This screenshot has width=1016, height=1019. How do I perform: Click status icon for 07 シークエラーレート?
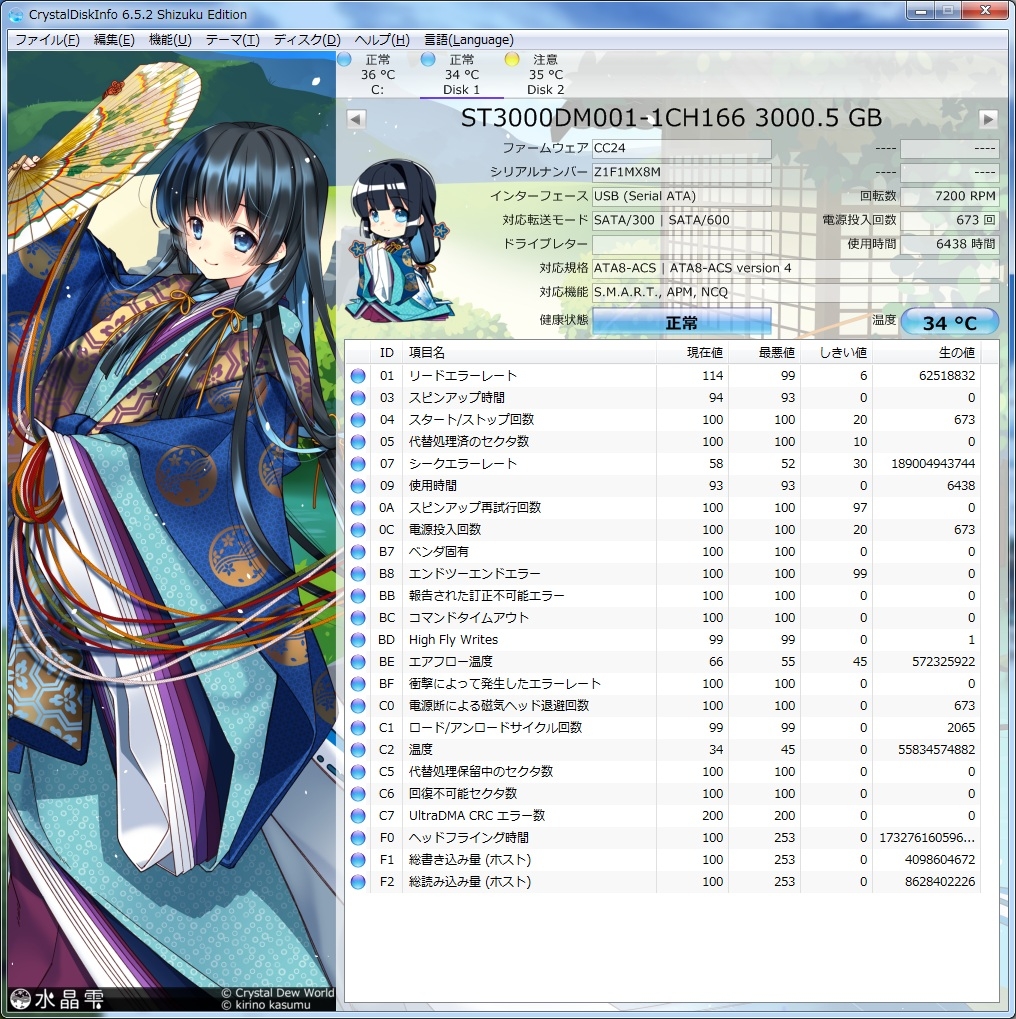358,464
